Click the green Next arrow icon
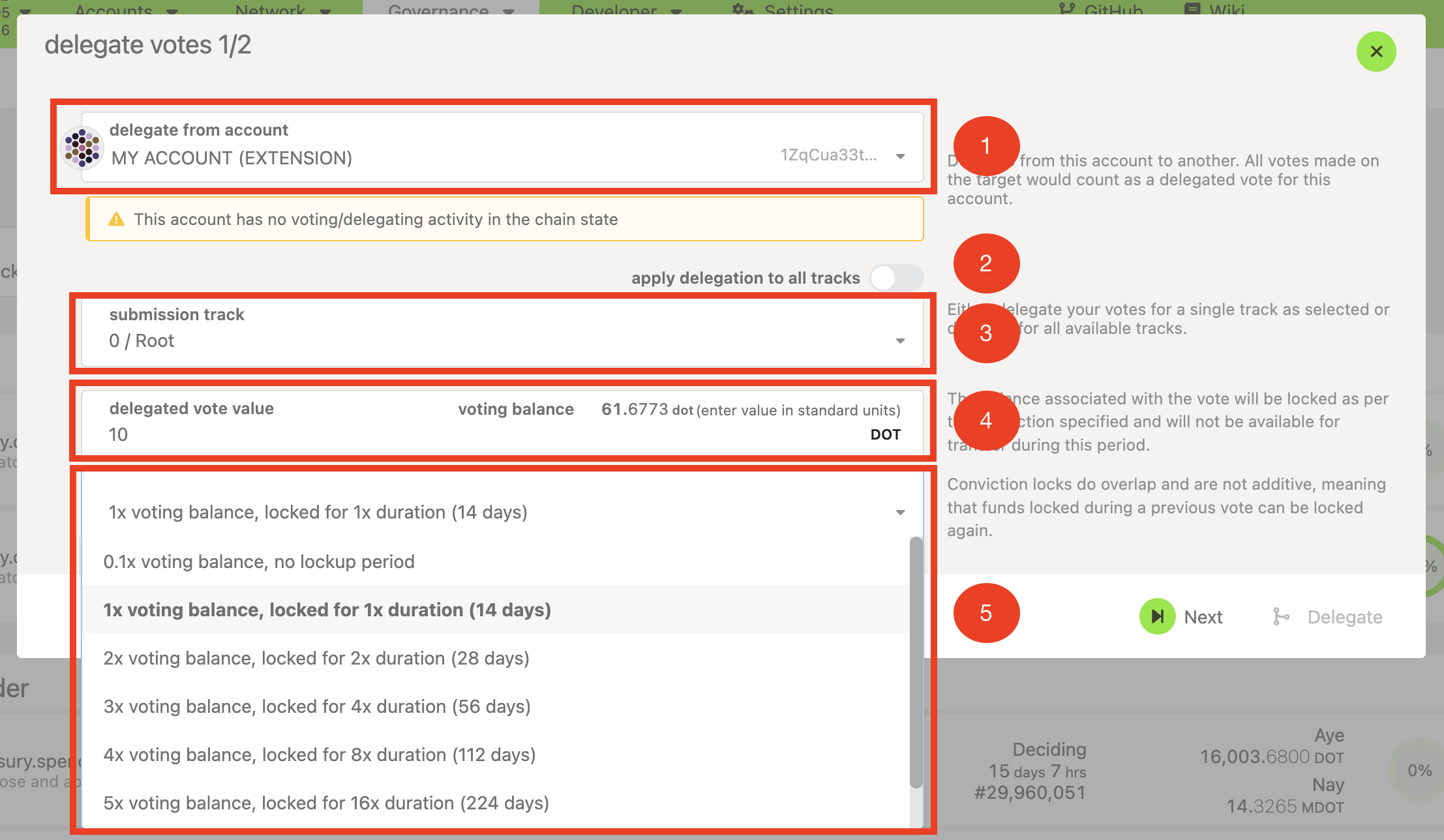The image size is (1444, 840). [1157, 616]
